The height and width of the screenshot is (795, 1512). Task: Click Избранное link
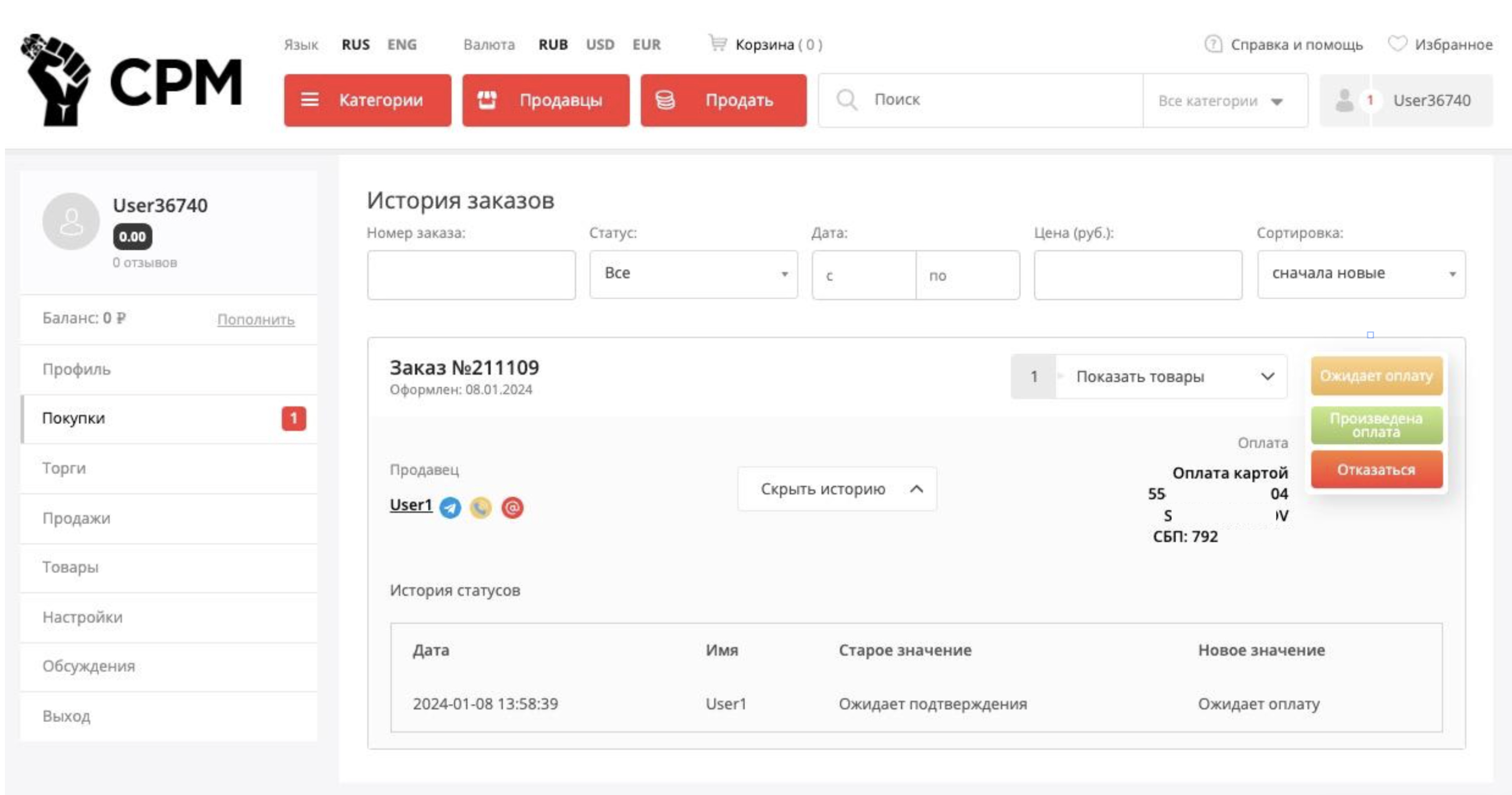[x=1453, y=45]
